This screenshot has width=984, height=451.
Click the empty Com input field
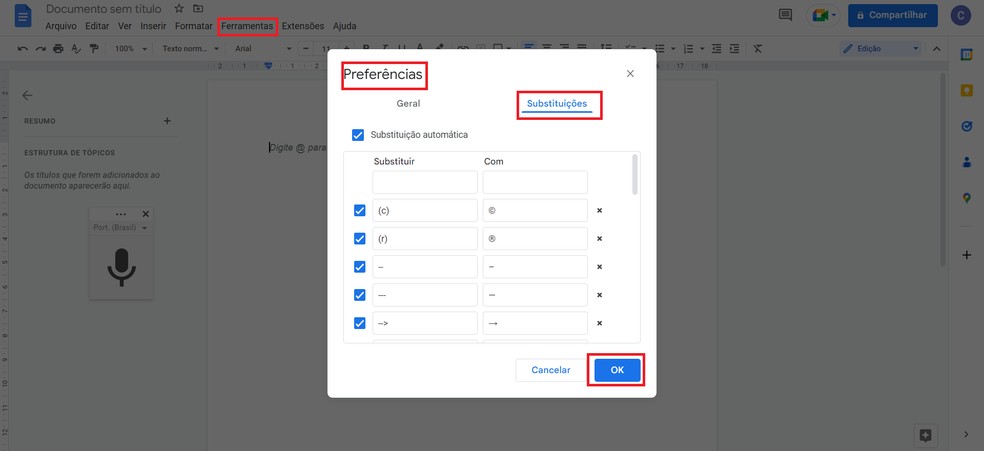535,183
